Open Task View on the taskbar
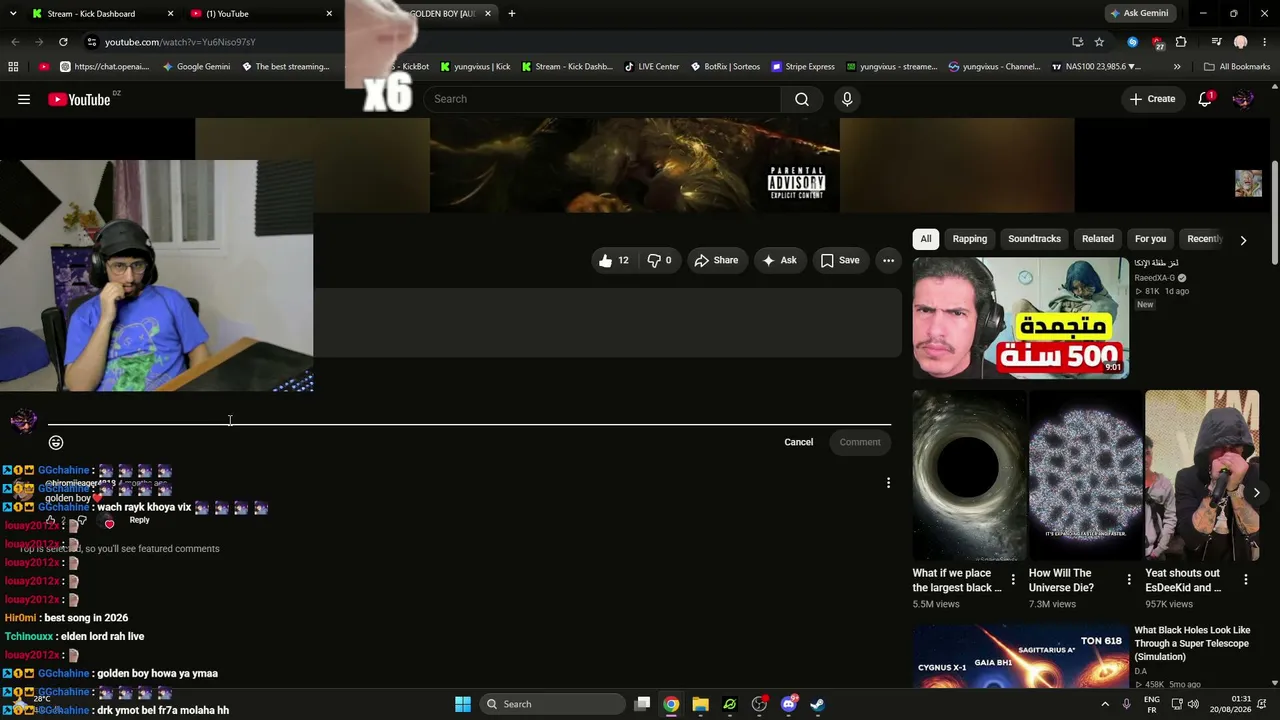1280x720 pixels. (642, 704)
